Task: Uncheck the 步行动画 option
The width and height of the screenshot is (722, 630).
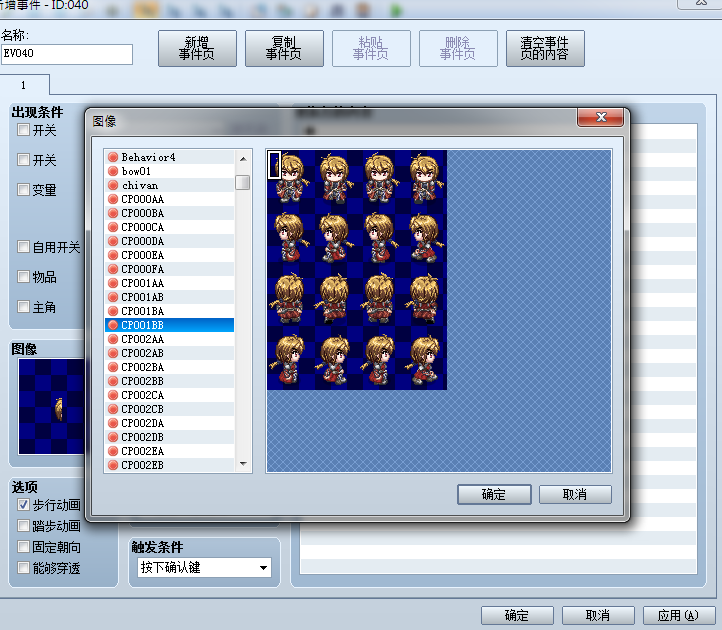Action: coord(23,505)
